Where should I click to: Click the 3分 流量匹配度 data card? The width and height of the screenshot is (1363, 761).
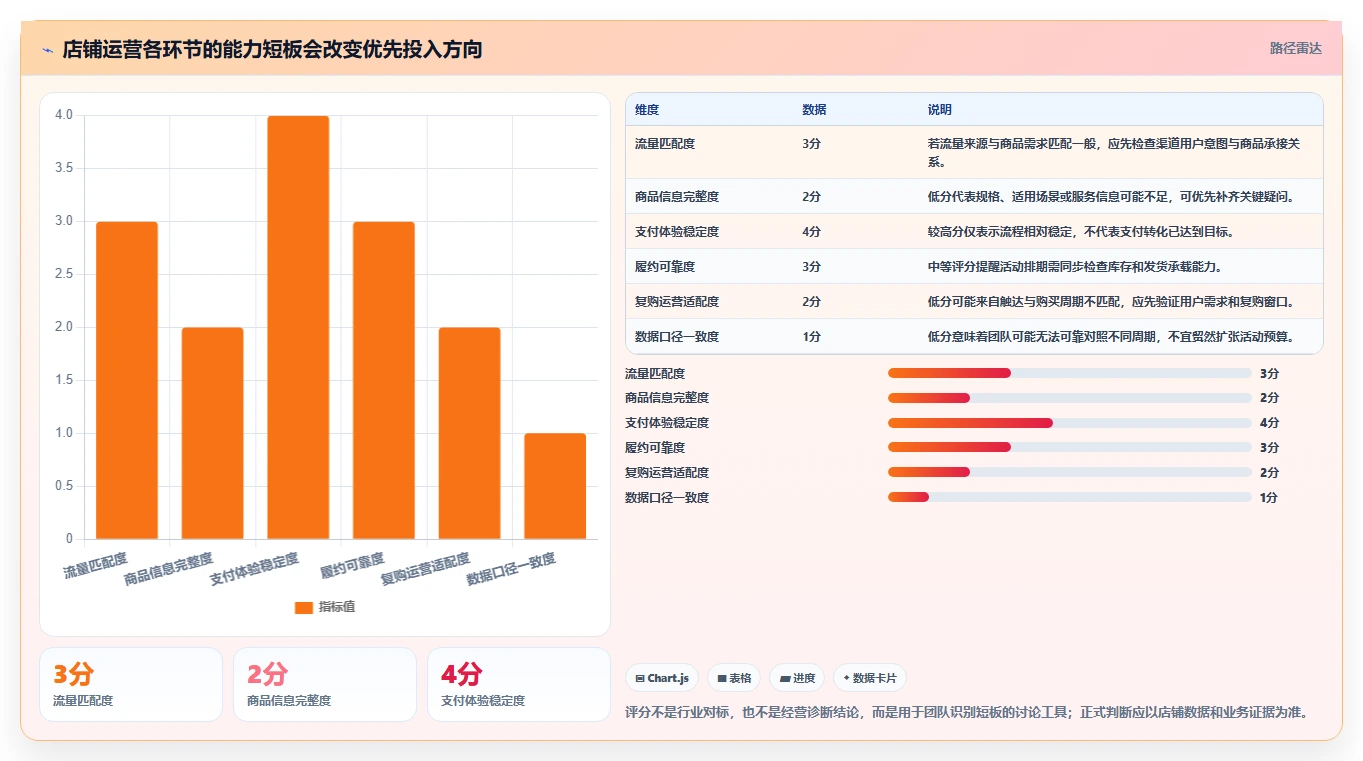tap(131, 684)
